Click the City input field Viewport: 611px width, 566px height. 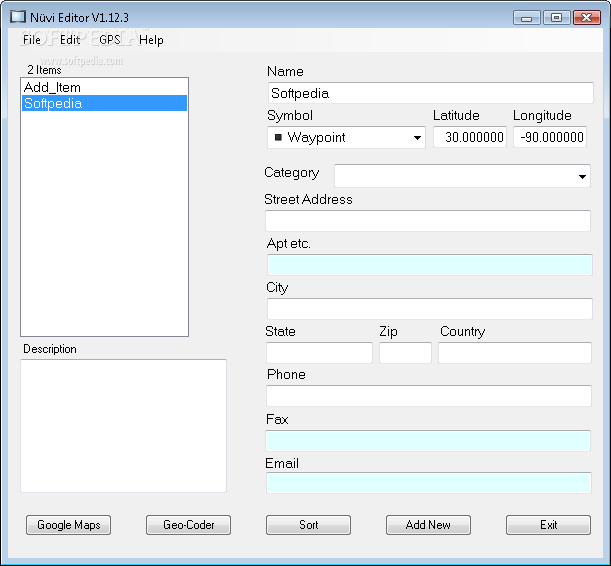[430, 309]
